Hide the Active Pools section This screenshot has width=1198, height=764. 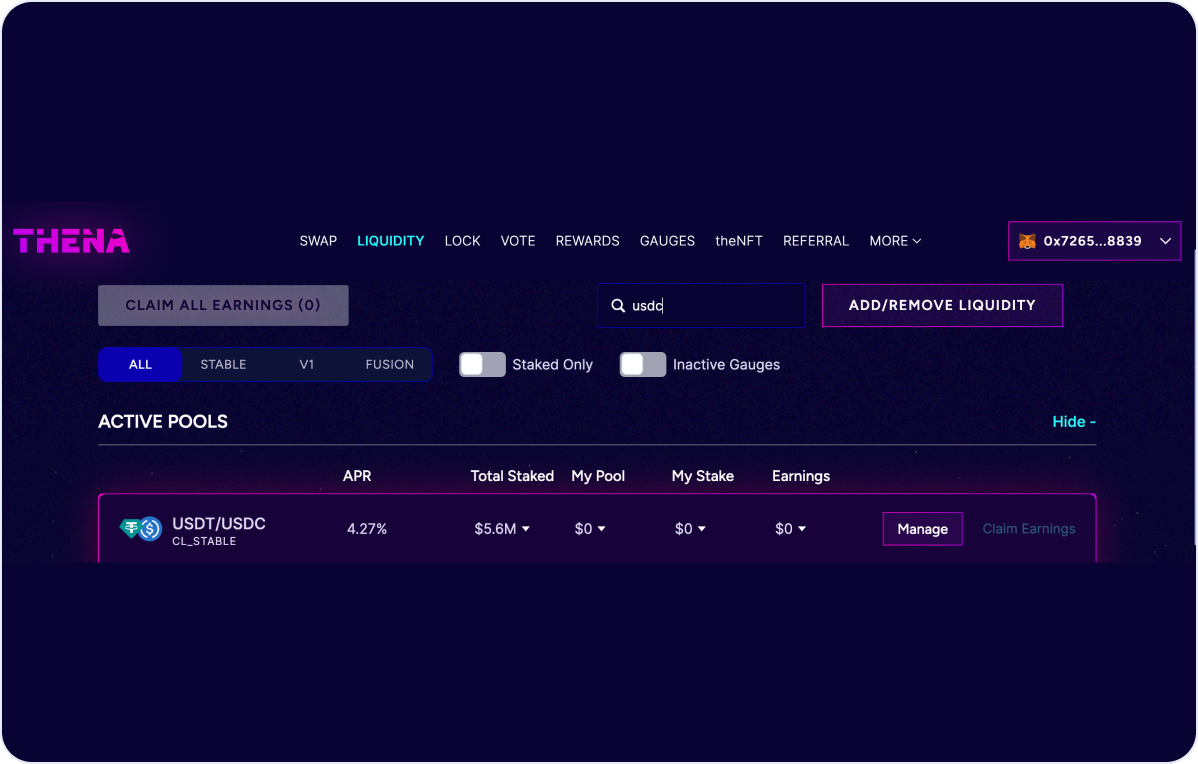click(1074, 422)
